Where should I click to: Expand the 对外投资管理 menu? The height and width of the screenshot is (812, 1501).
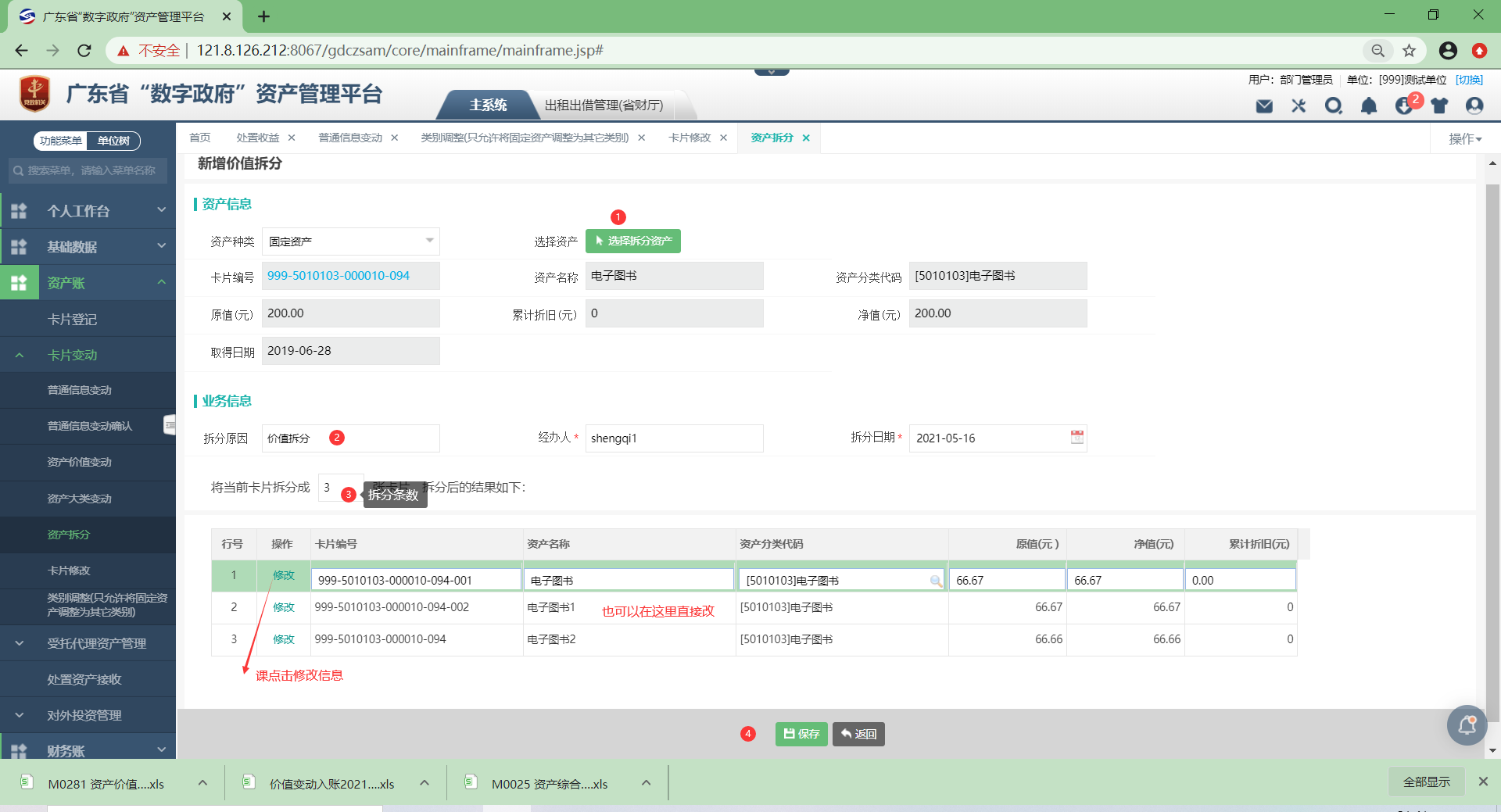click(x=20, y=715)
